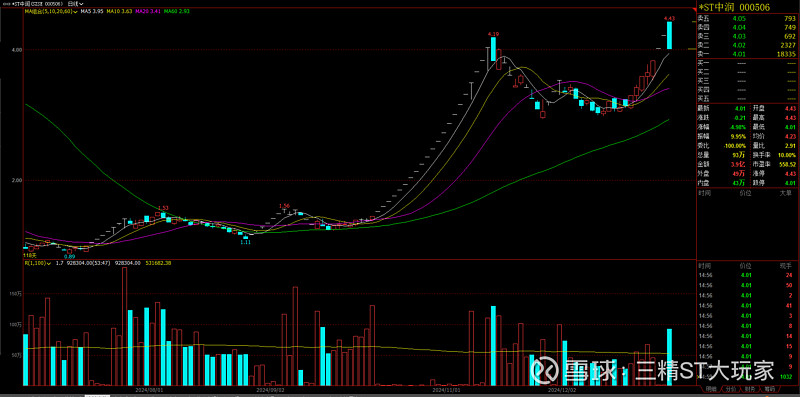The height and width of the screenshot is (397, 800).
Task: Click the 最新 4.01 value
Action: pos(740,108)
